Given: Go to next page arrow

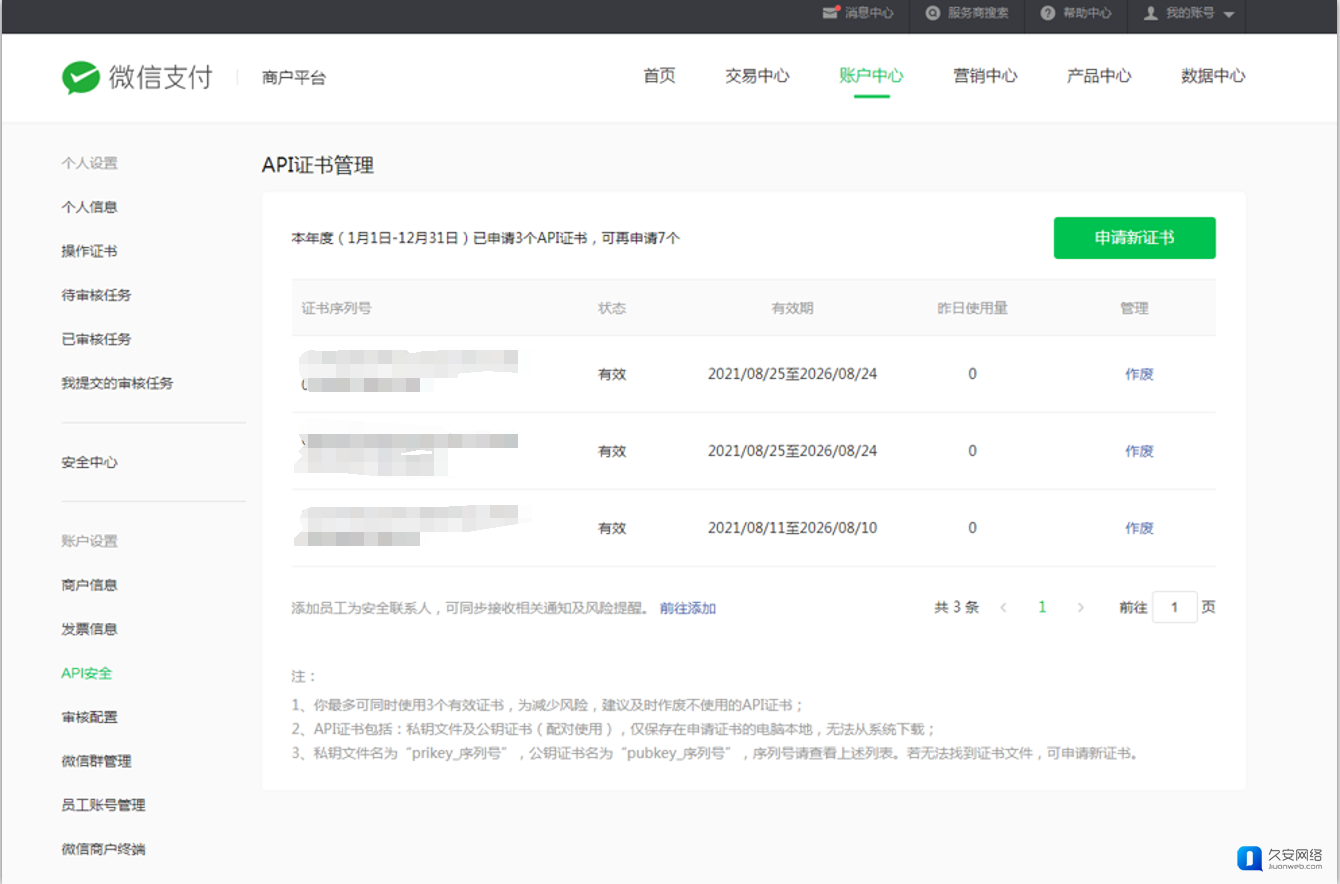Looking at the screenshot, I should click(1080, 607).
